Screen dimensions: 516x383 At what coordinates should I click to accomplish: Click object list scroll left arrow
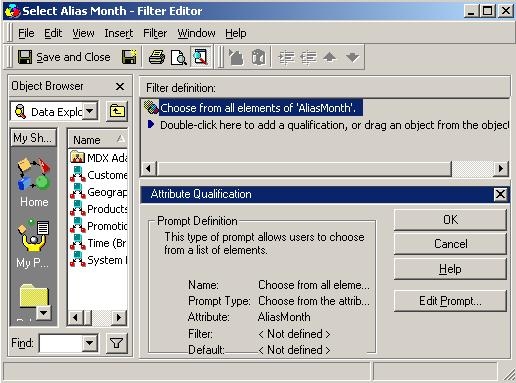click(76, 317)
